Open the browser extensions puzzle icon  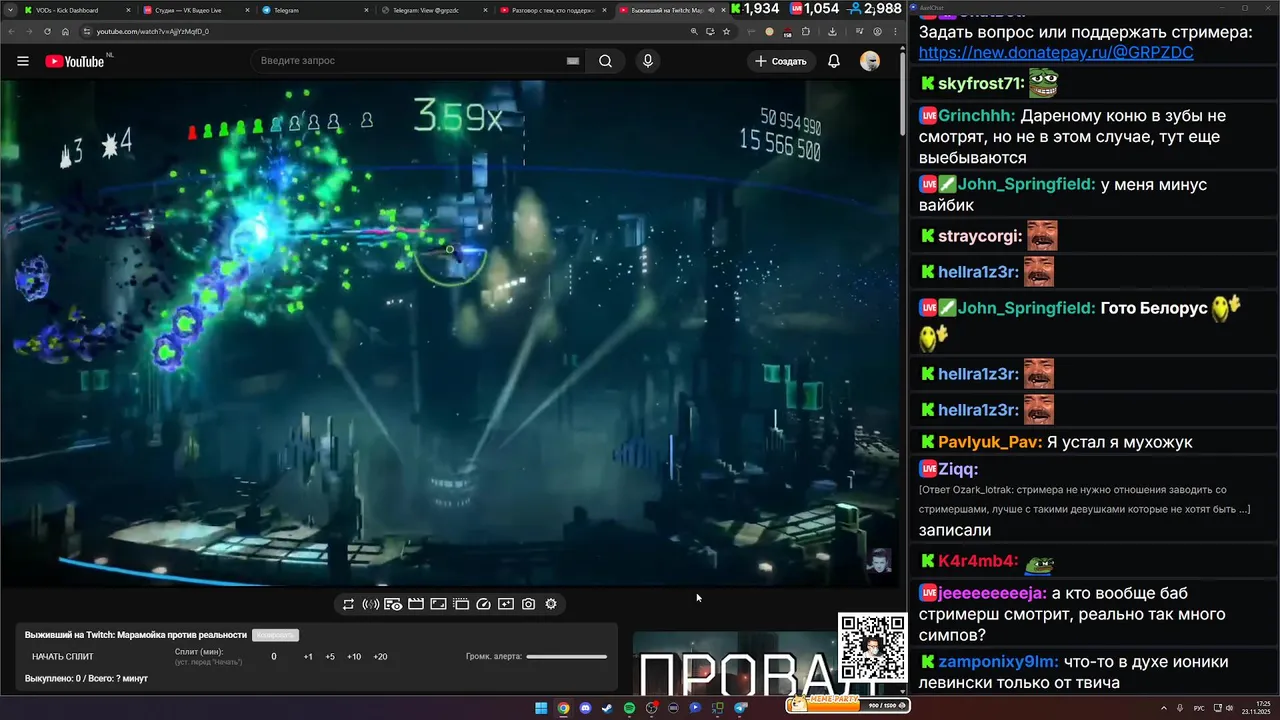[806, 31]
